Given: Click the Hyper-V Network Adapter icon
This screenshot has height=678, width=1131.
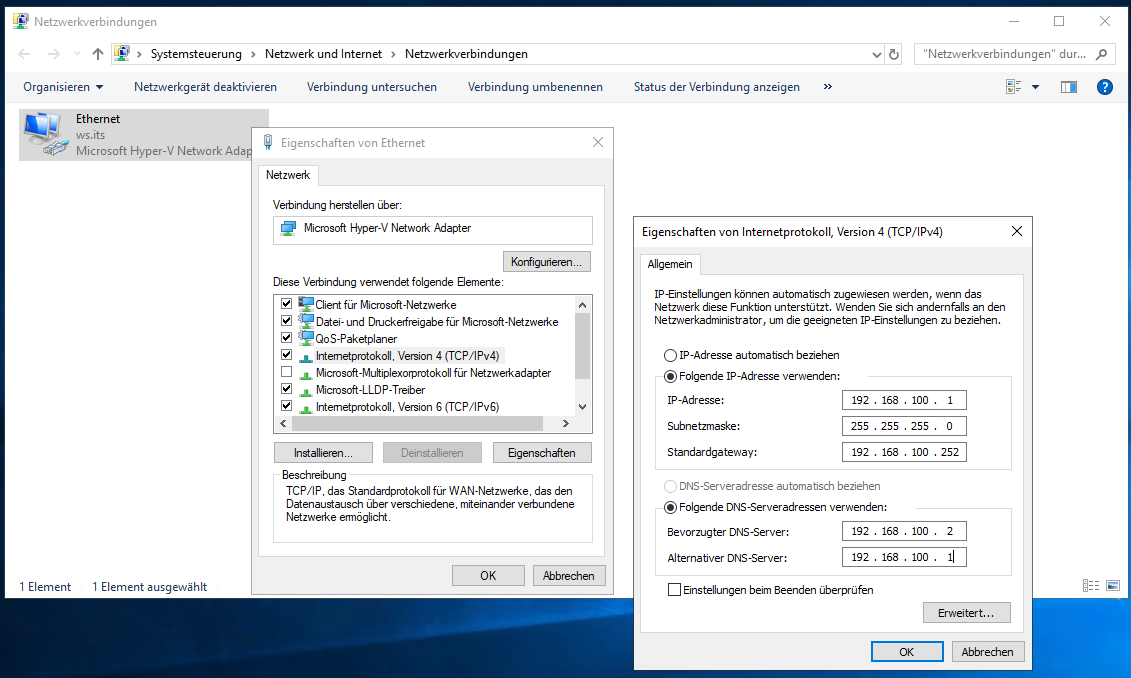Looking at the screenshot, I should (289, 229).
